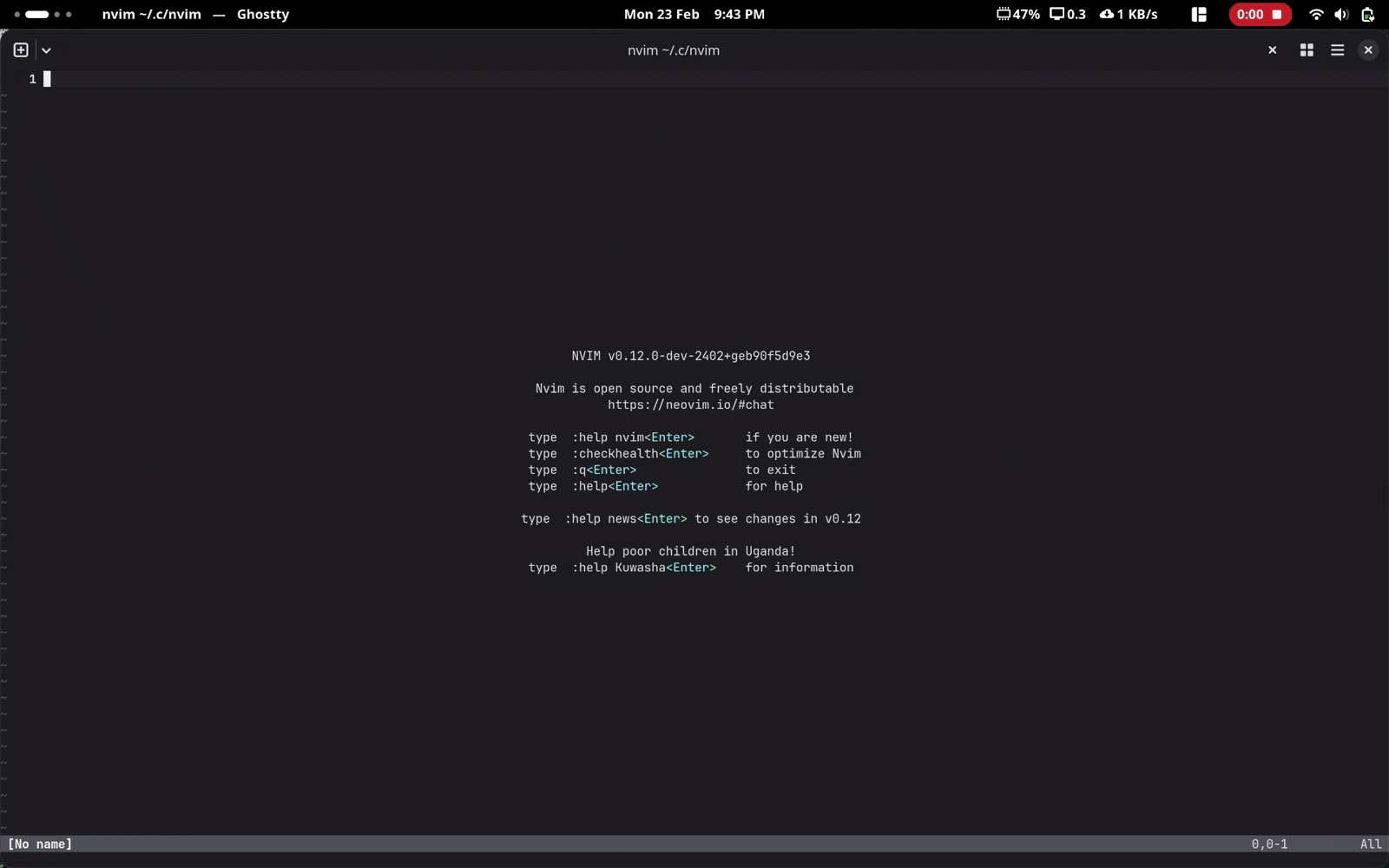Open the volume speaker icon
Screen dimensions: 1389x868
point(1341,15)
